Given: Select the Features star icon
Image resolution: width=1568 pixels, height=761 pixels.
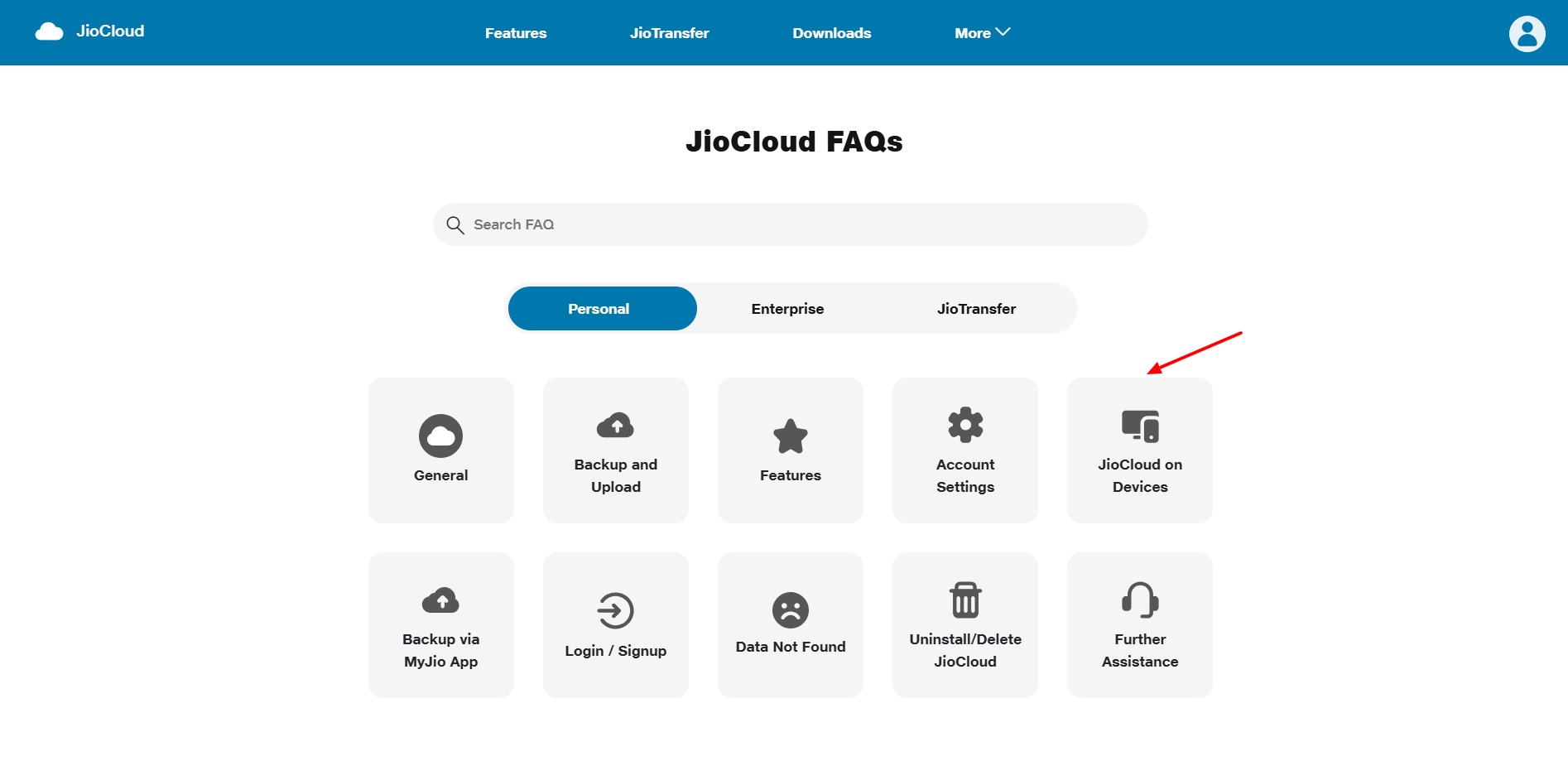Looking at the screenshot, I should 790,436.
